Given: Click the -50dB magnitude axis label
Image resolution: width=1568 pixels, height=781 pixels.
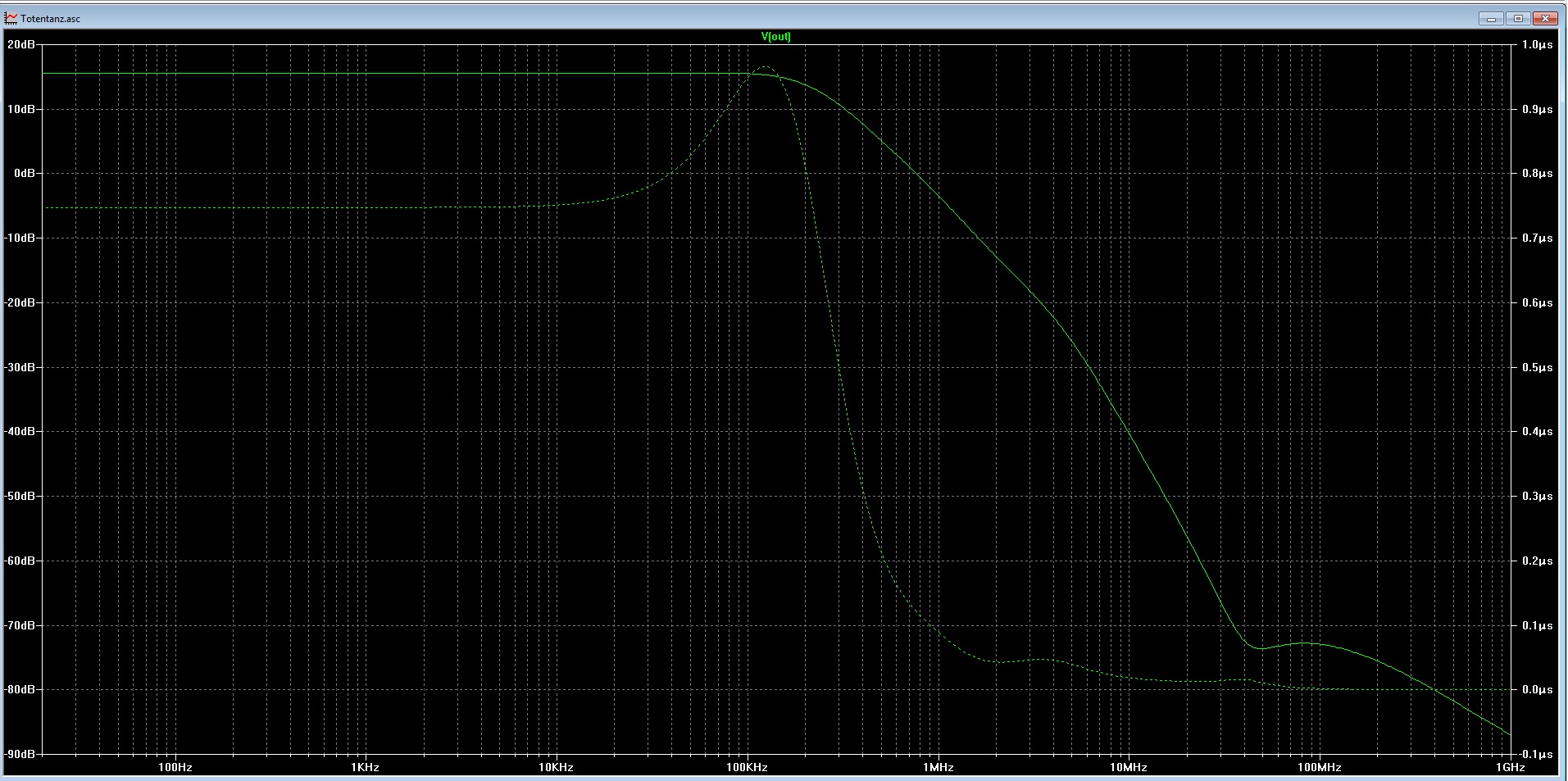Looking at the screenshot, I should click(x=20, y=496).
